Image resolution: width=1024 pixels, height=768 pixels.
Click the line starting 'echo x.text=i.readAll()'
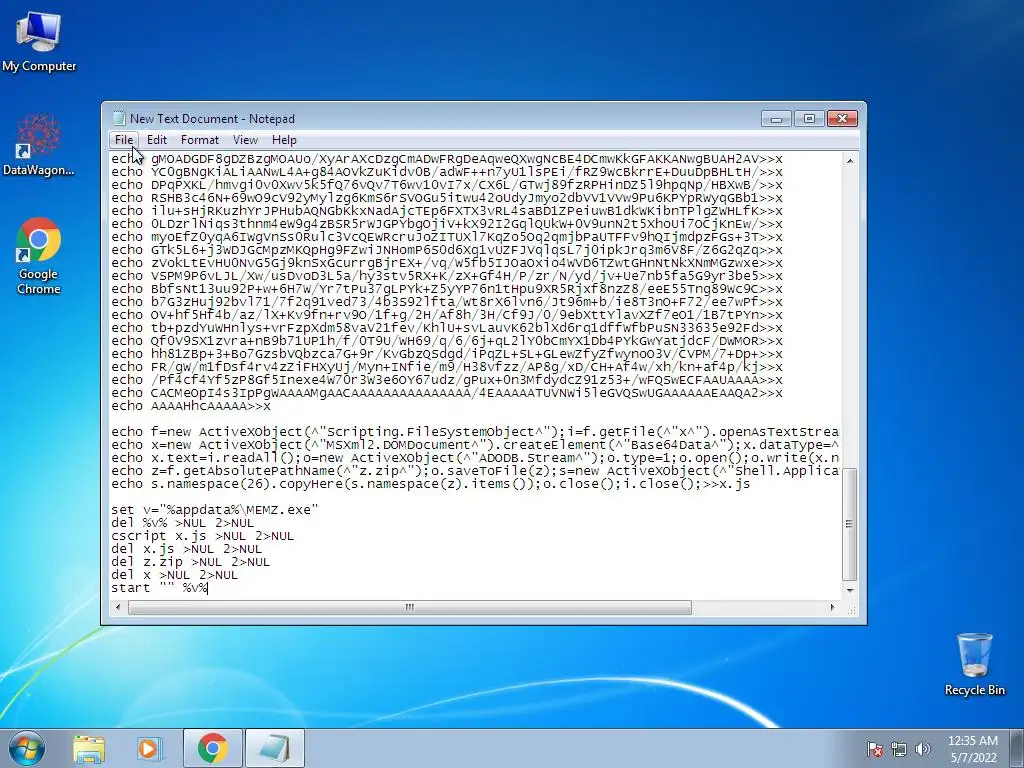click(475, 458)
